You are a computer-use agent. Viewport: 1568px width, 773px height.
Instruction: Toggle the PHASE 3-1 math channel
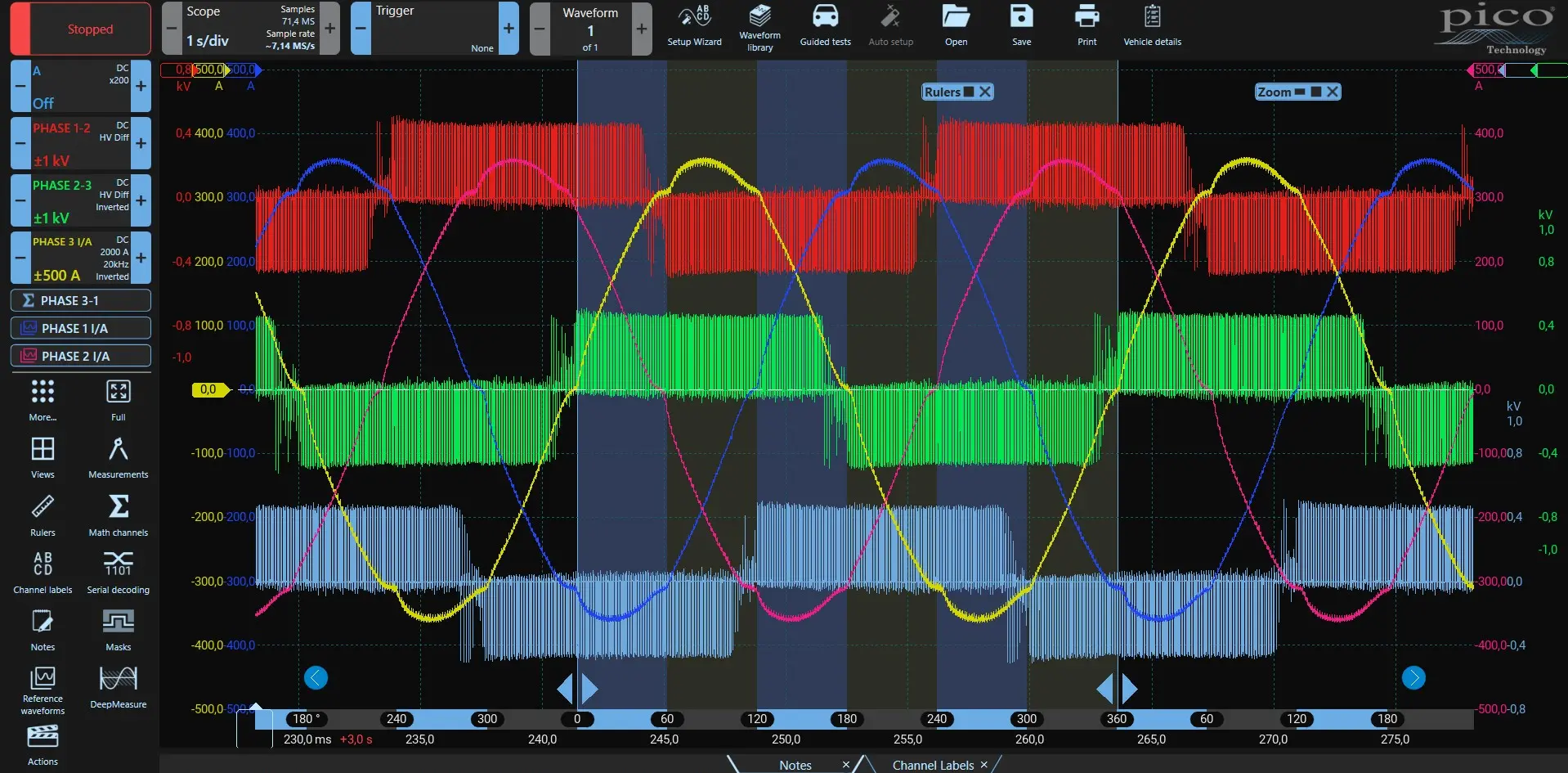(x=80, y=300)
